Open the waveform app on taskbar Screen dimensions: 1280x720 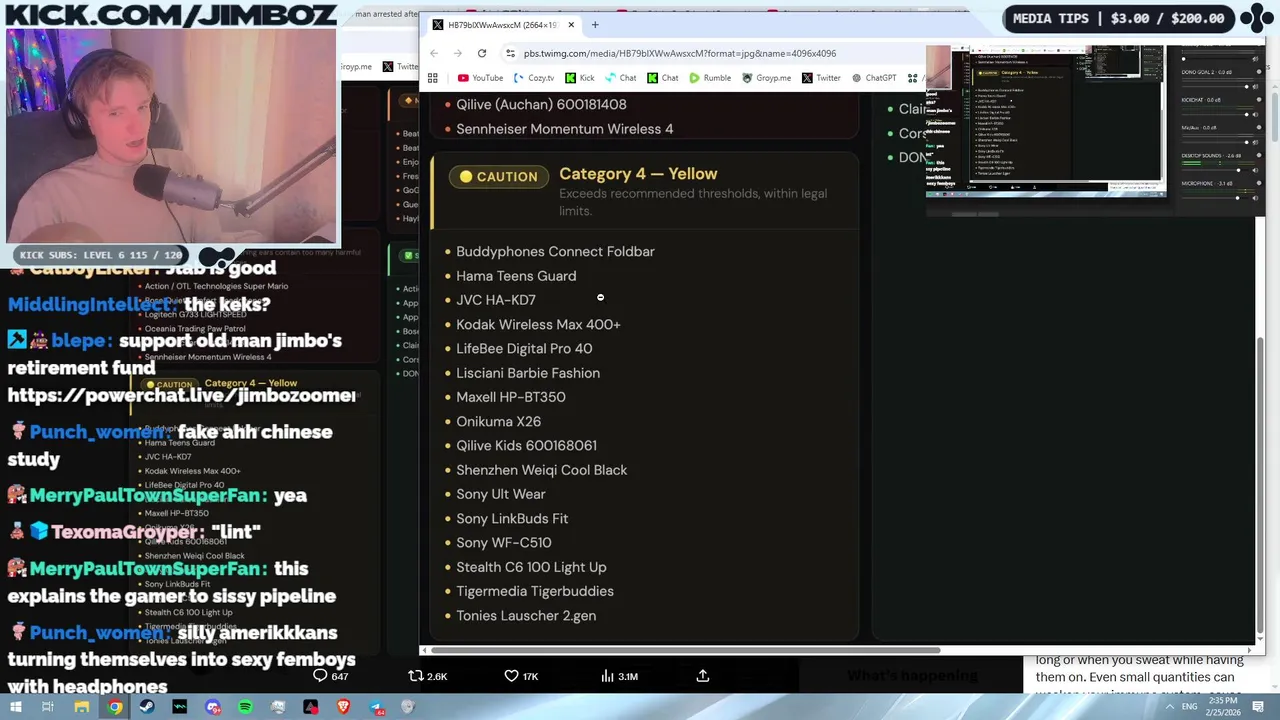point(180,707)
